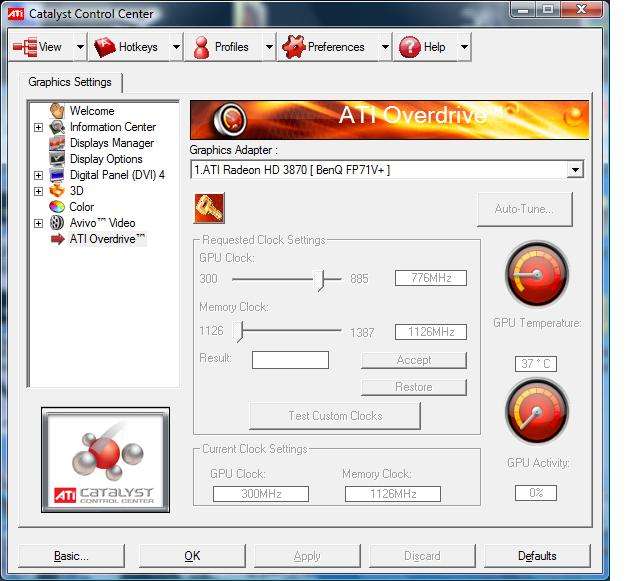Open the Hotkeys dropdown arrow

(176, 47)
